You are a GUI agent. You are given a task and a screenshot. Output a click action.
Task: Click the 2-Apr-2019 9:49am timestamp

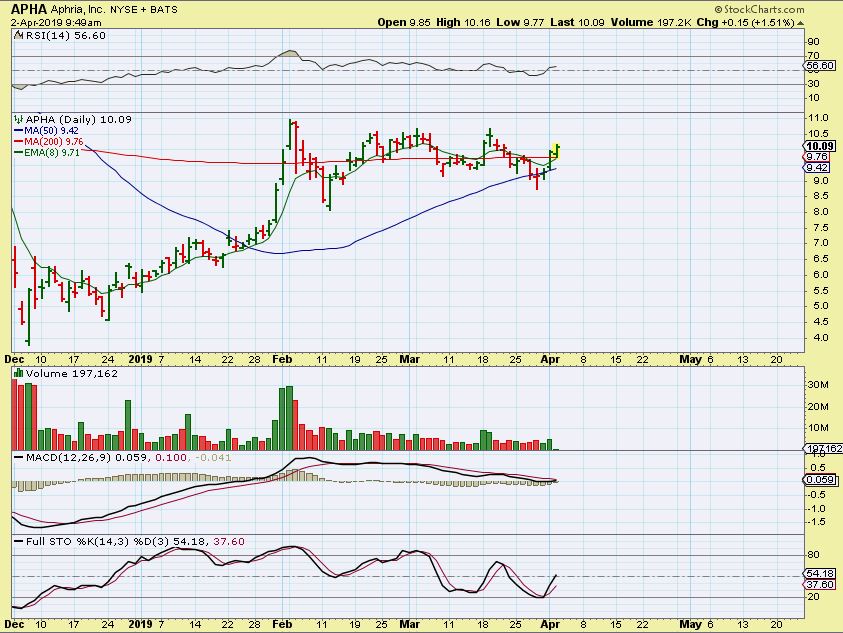pyautogui.click(x=53, y=22)
